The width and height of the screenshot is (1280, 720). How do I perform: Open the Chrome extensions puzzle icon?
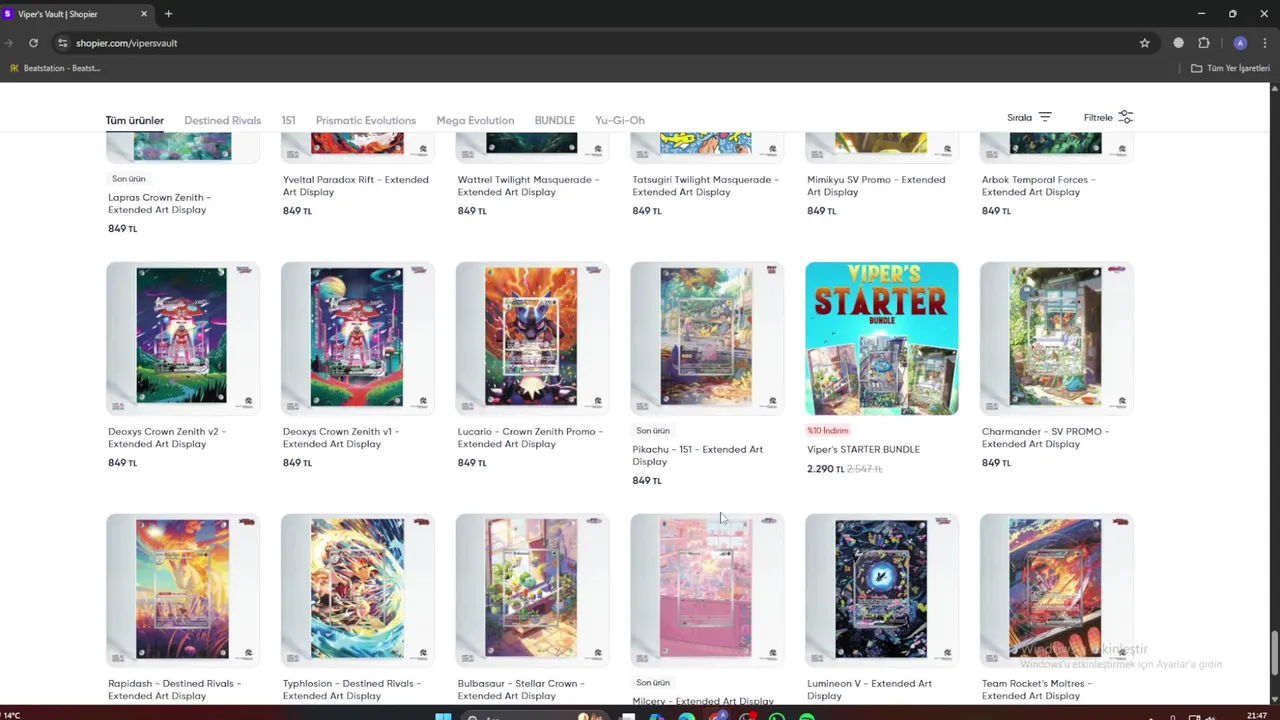pos(1204,43)
